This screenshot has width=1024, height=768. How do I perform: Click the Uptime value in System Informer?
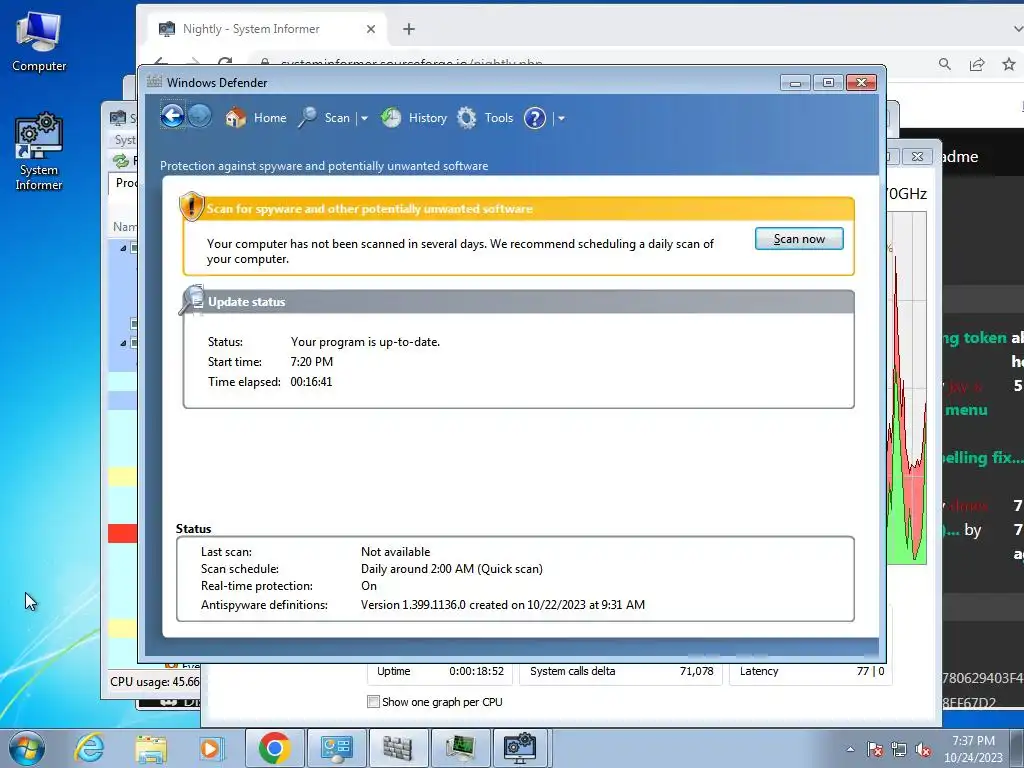[x=477, y=671]
